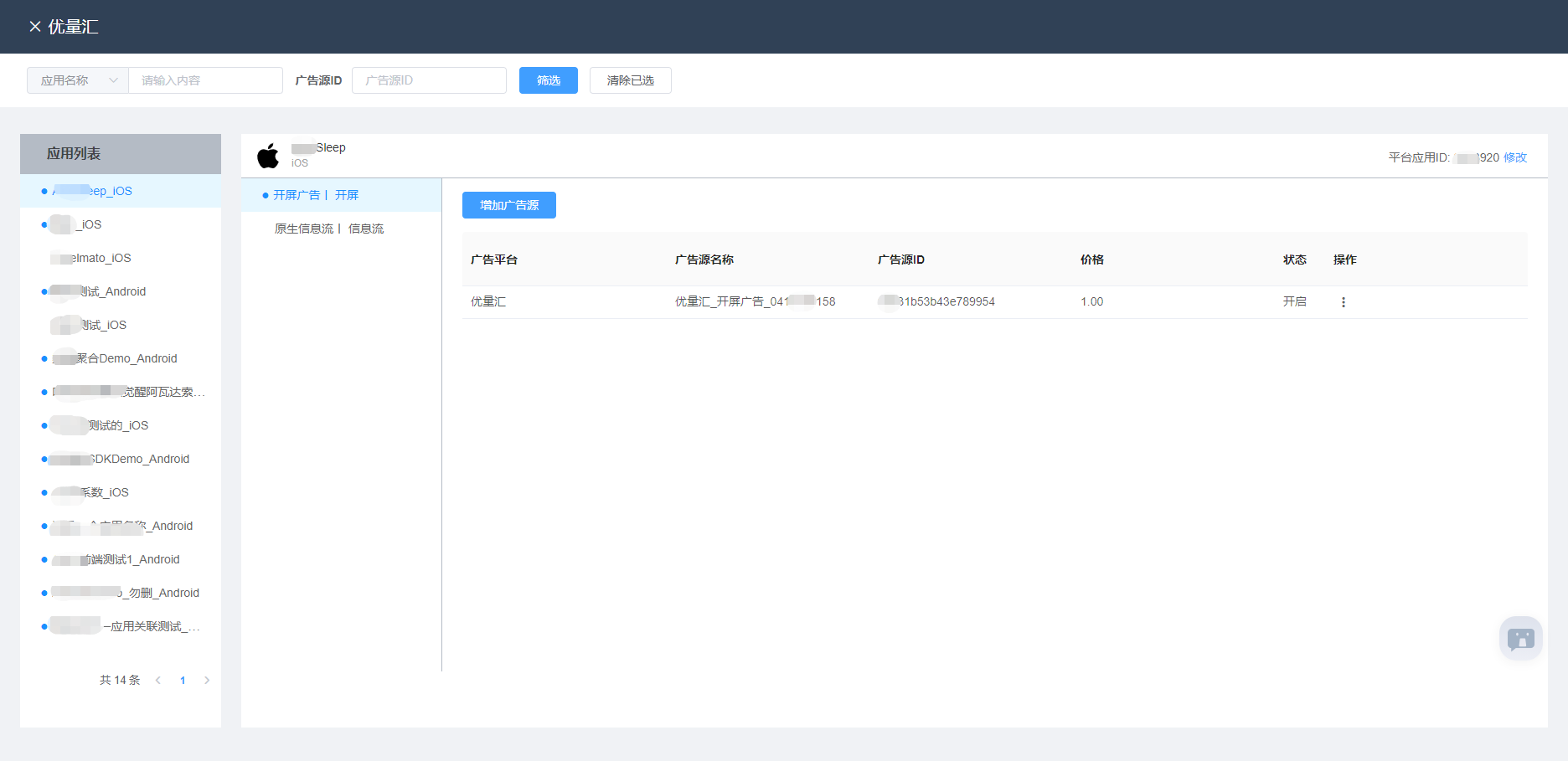The width and height of the screenshot is (1568, 761).
Task: Click the 增加广告源 button
Action: [509, 205]
